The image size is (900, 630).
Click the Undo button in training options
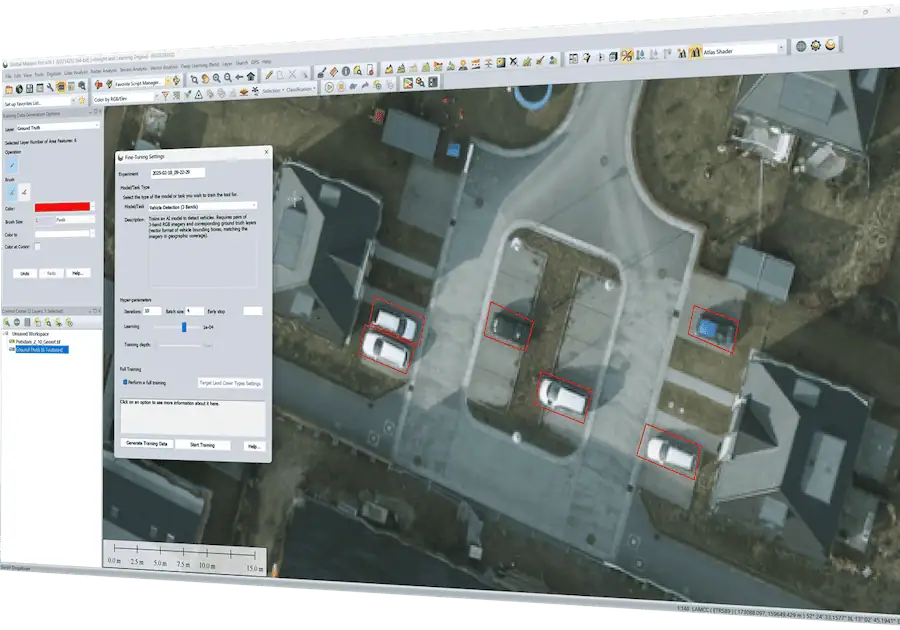coord(25,274)
